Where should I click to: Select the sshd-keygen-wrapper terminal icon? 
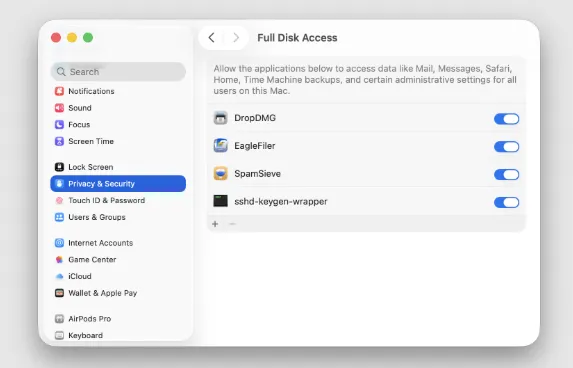click(220, 201)
